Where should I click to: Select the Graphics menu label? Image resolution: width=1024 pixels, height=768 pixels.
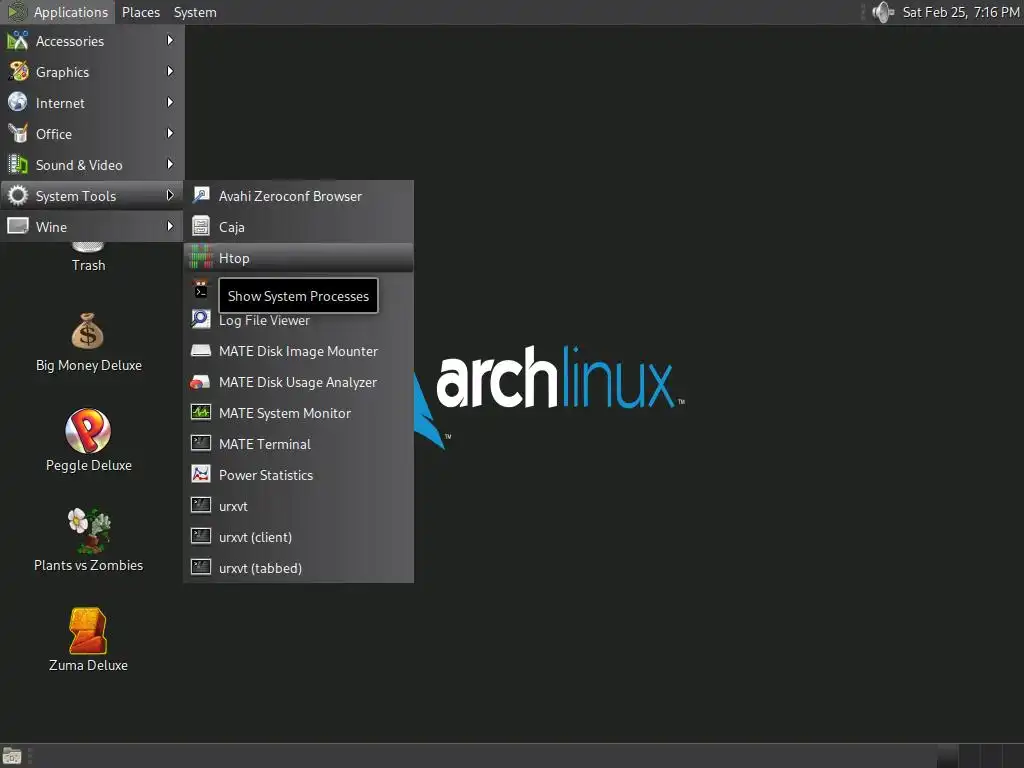click(x=62, y=72)
